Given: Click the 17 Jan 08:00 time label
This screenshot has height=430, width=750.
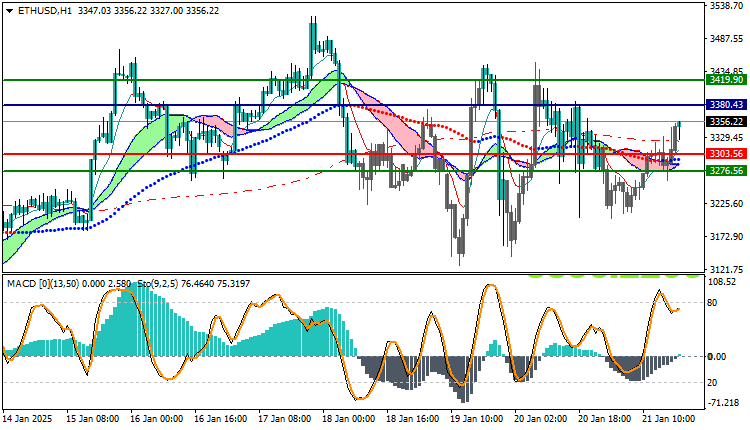Looking at the screenshot, I should point(285,419).
